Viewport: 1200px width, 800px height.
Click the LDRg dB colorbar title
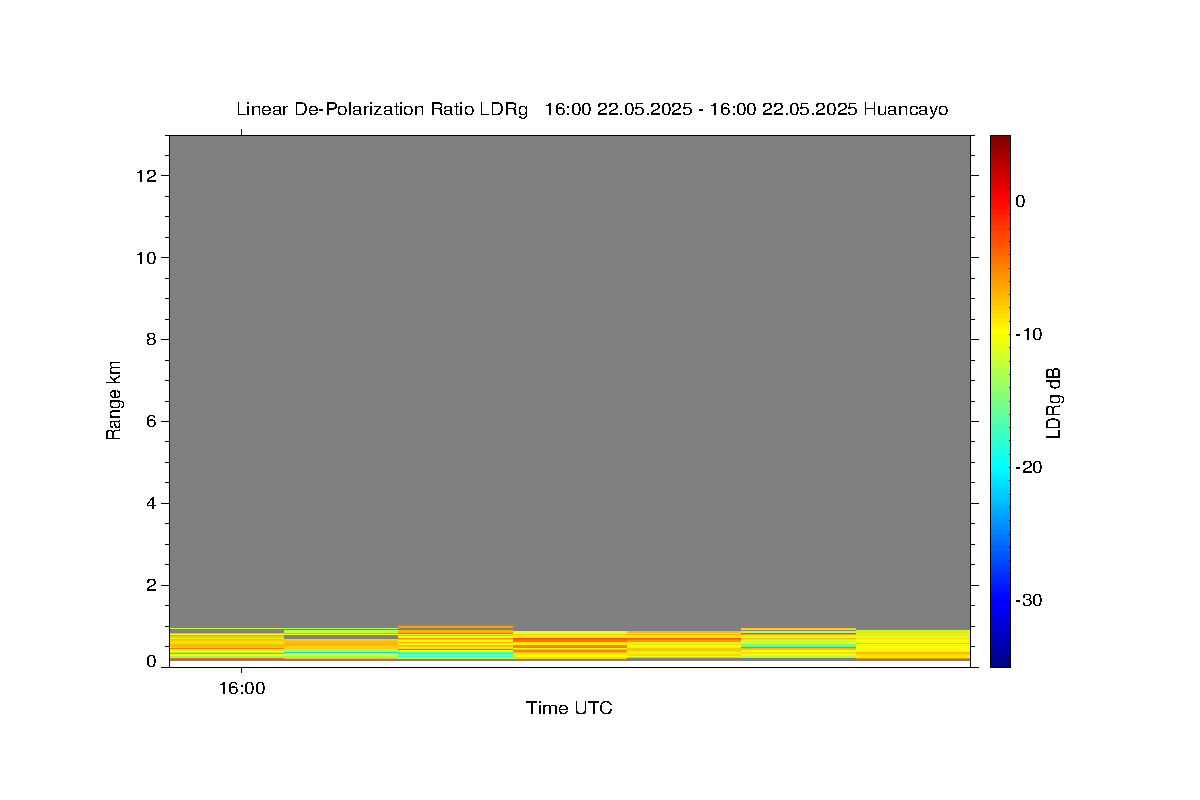pos(1053,401)
